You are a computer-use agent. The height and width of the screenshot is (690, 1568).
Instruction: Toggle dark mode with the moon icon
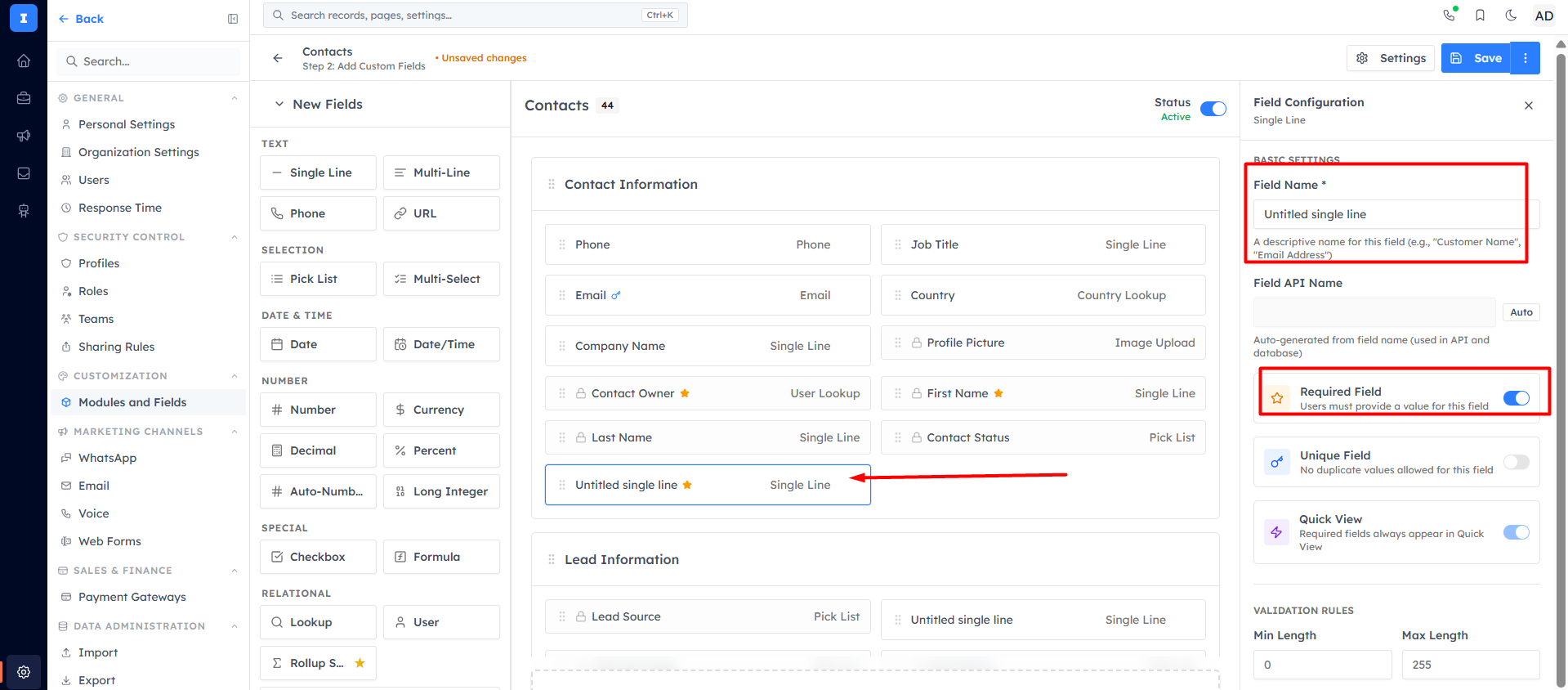click(x=1511, y=15)
